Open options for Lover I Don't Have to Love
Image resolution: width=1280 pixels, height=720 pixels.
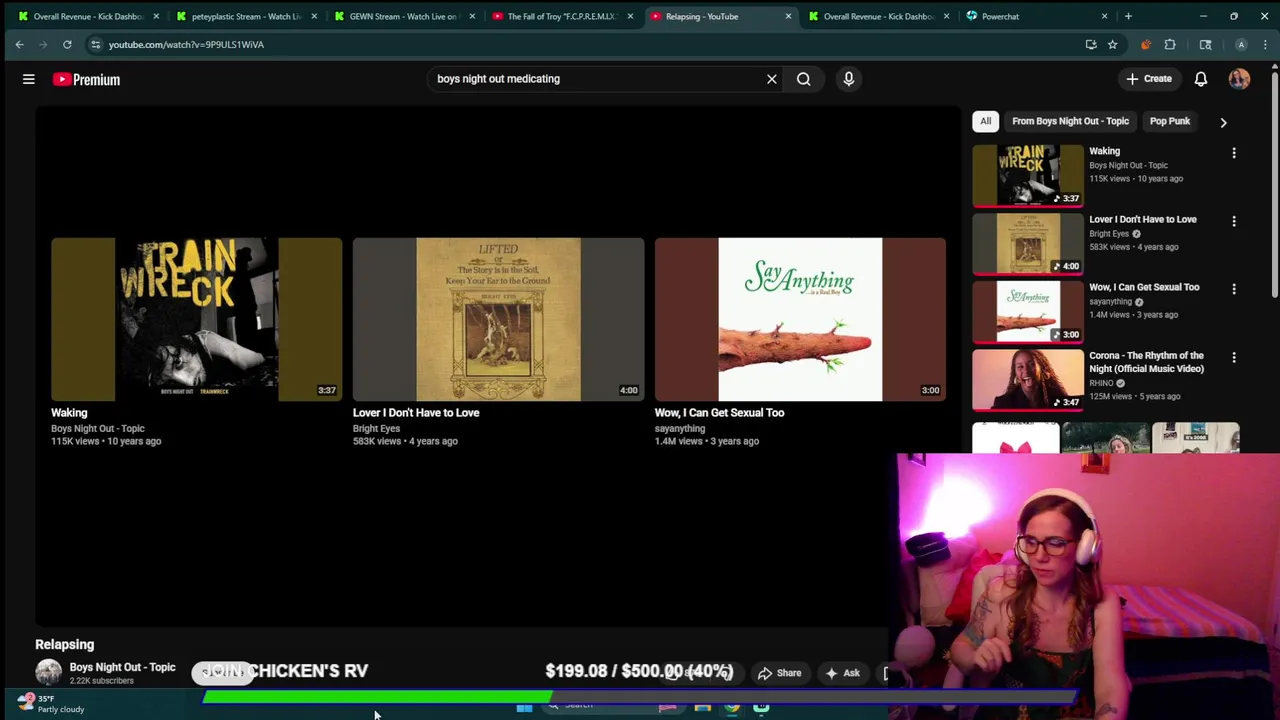coord(1234,221)
